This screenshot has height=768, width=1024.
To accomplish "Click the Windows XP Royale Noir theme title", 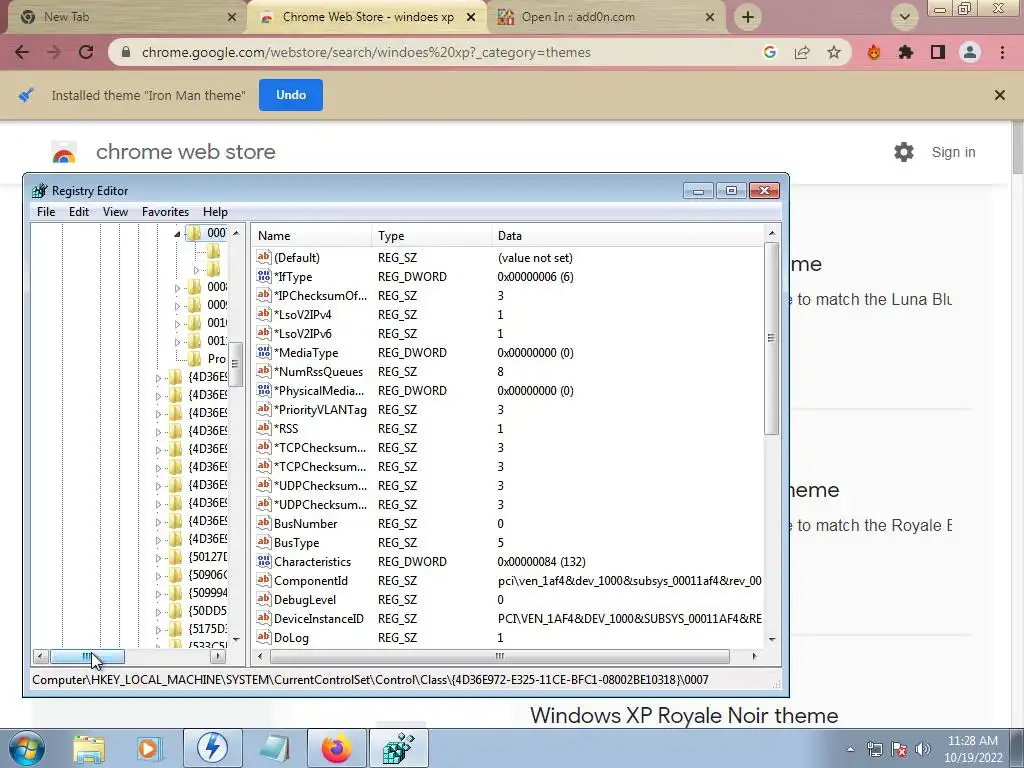I will click(x=684, y=716).
